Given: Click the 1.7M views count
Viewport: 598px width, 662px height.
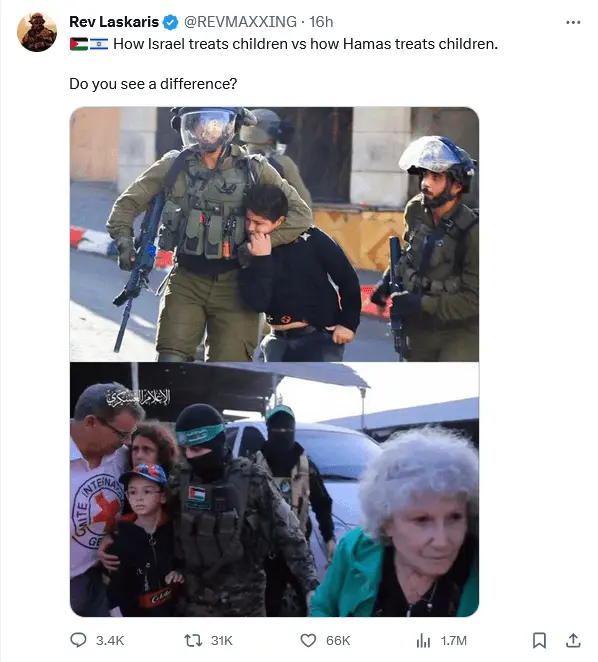Looking at the screenshot, I should [x=454, y=640].
